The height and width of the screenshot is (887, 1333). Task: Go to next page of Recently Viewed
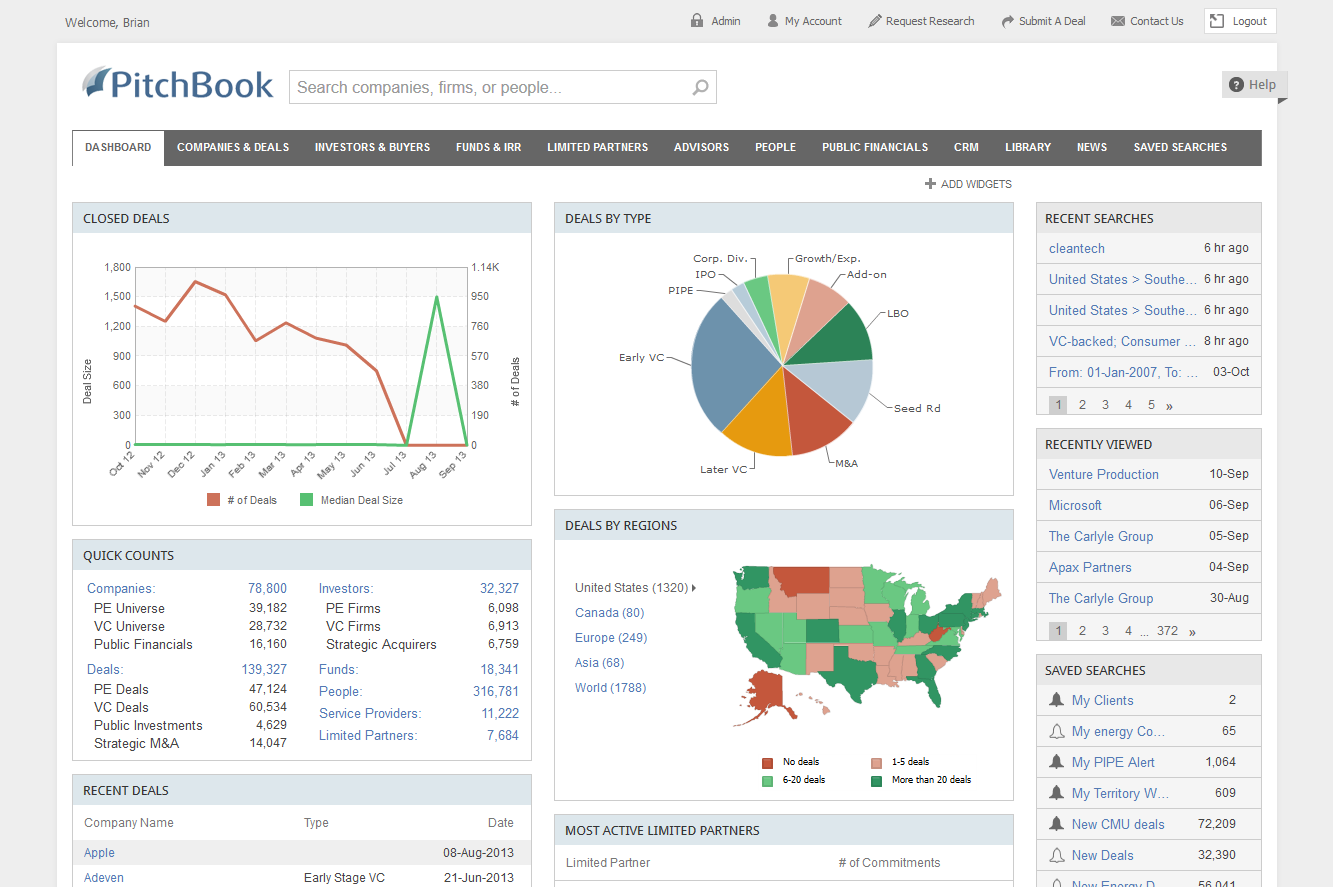pos(1192,631)
